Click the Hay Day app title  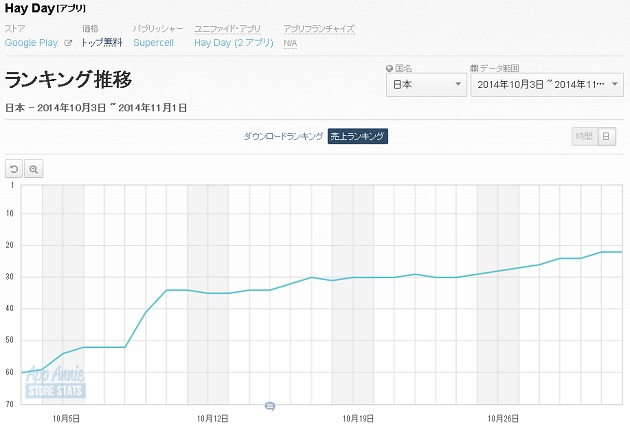tap(29, 8)
